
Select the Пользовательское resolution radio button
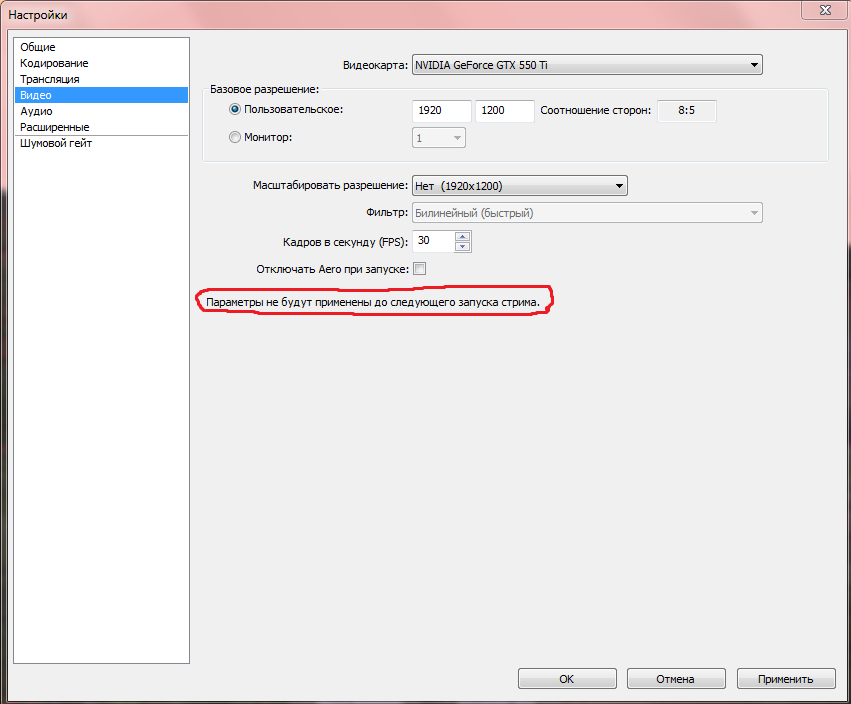pyautogui.click(x=234, y=109)
